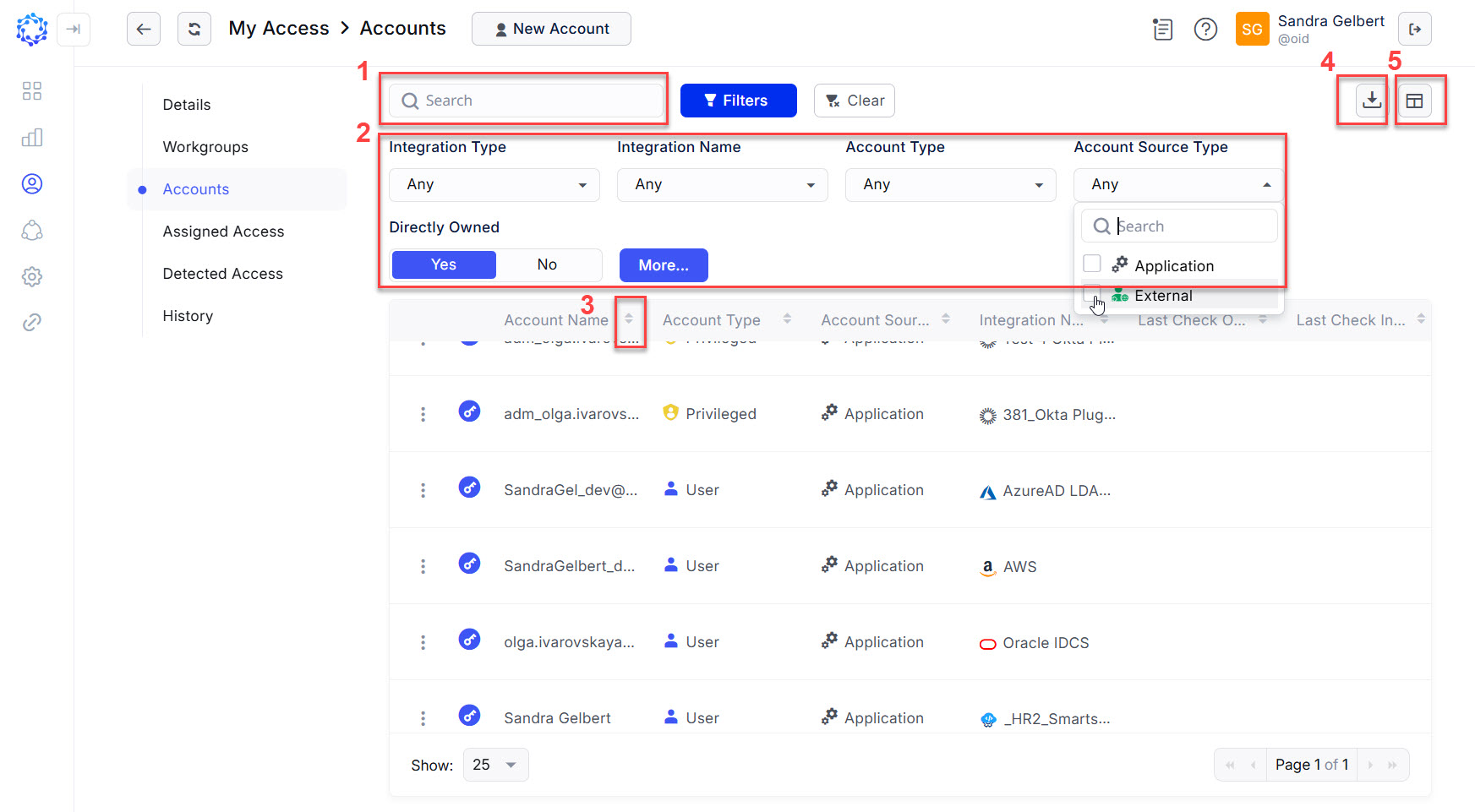
Task: Change the Show page size dropdown
Action: (x=496, y=765)
